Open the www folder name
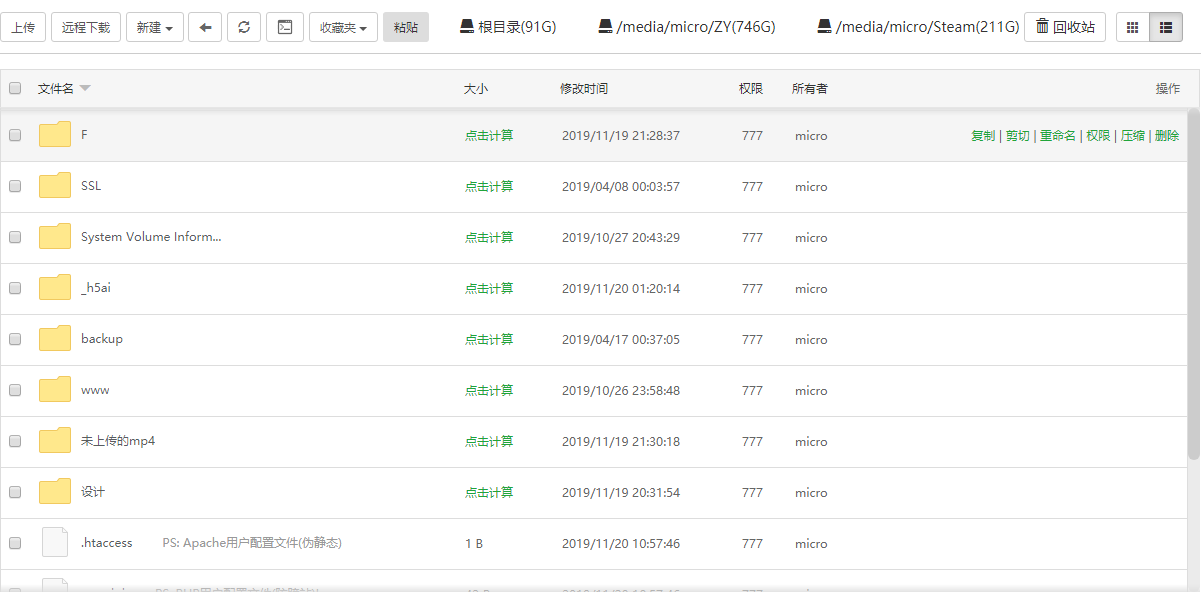Image resolution: width=1201 pixels, height=594 pixels. pos(95,390)
